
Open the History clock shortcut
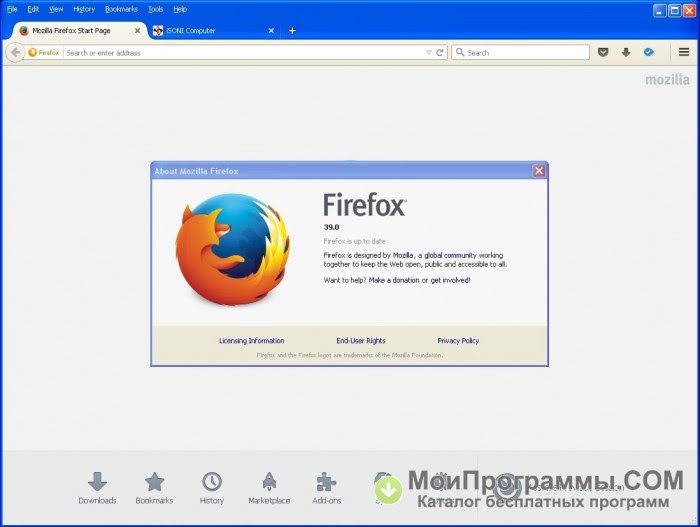[x=212, y=488]
